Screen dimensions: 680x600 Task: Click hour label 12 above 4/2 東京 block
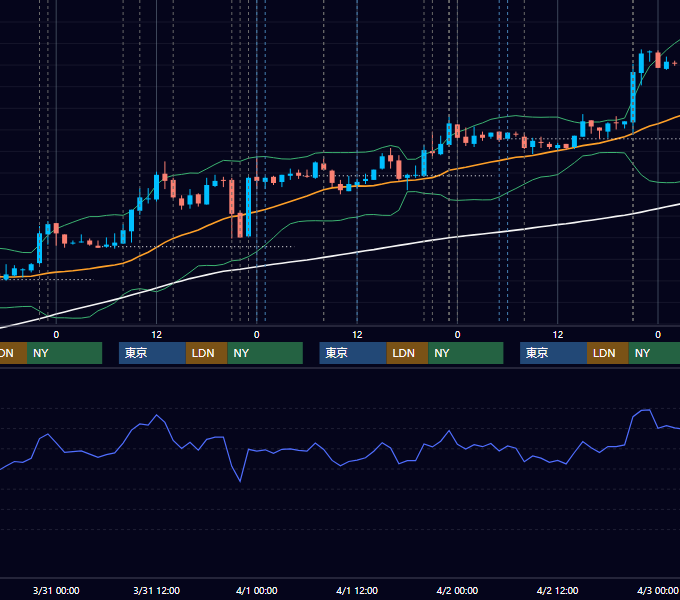click(x=558, y=335)
